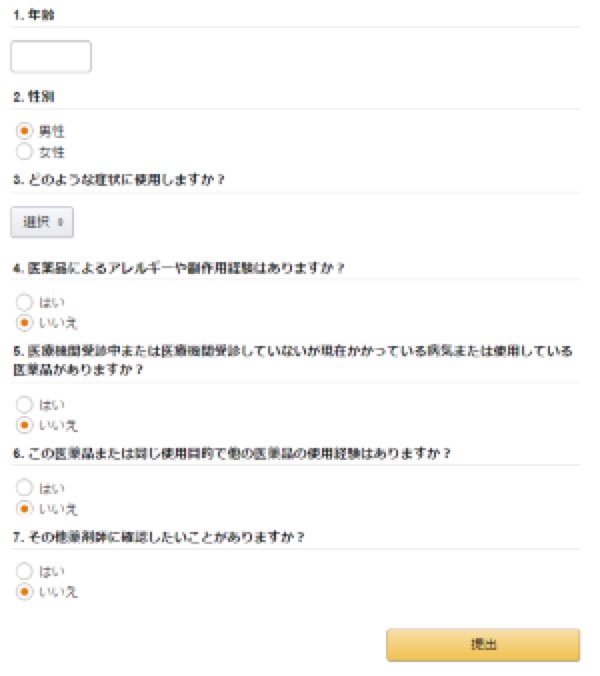Image resolution: width=600 pixels, height=676 pixels.
Task: Pick いいえ for question 6 on prior use
Action: tap(25, 509)
